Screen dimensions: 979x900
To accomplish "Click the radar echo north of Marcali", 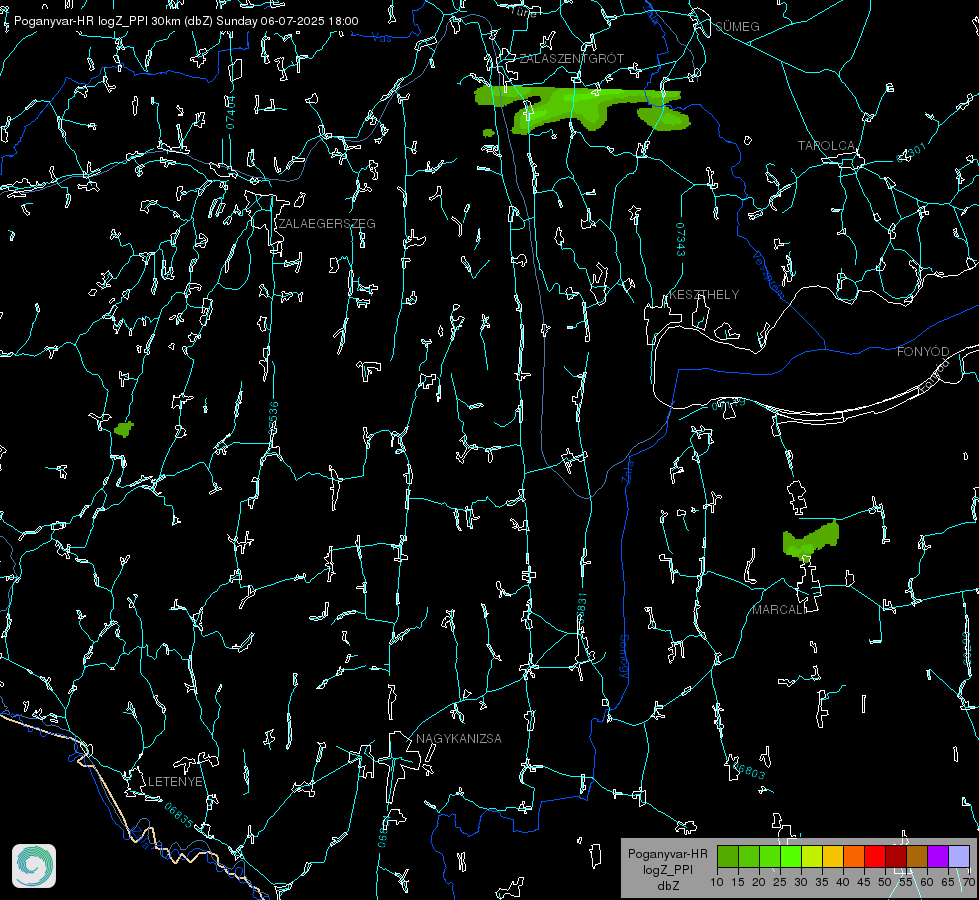I will [810, 540].
